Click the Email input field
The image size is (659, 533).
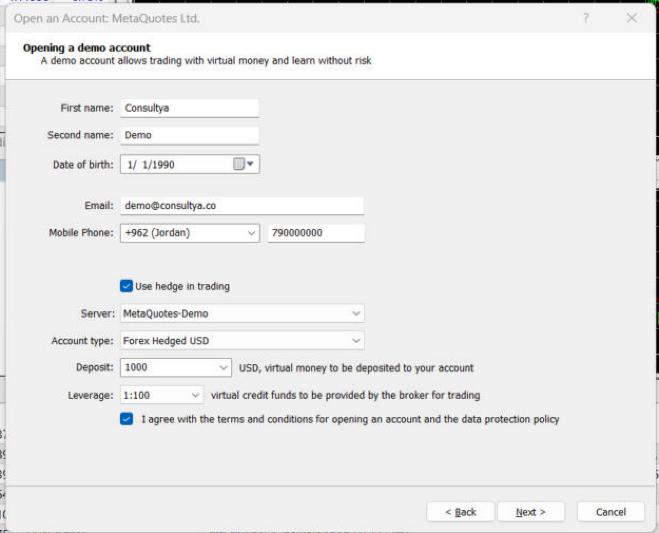[242, 206]
